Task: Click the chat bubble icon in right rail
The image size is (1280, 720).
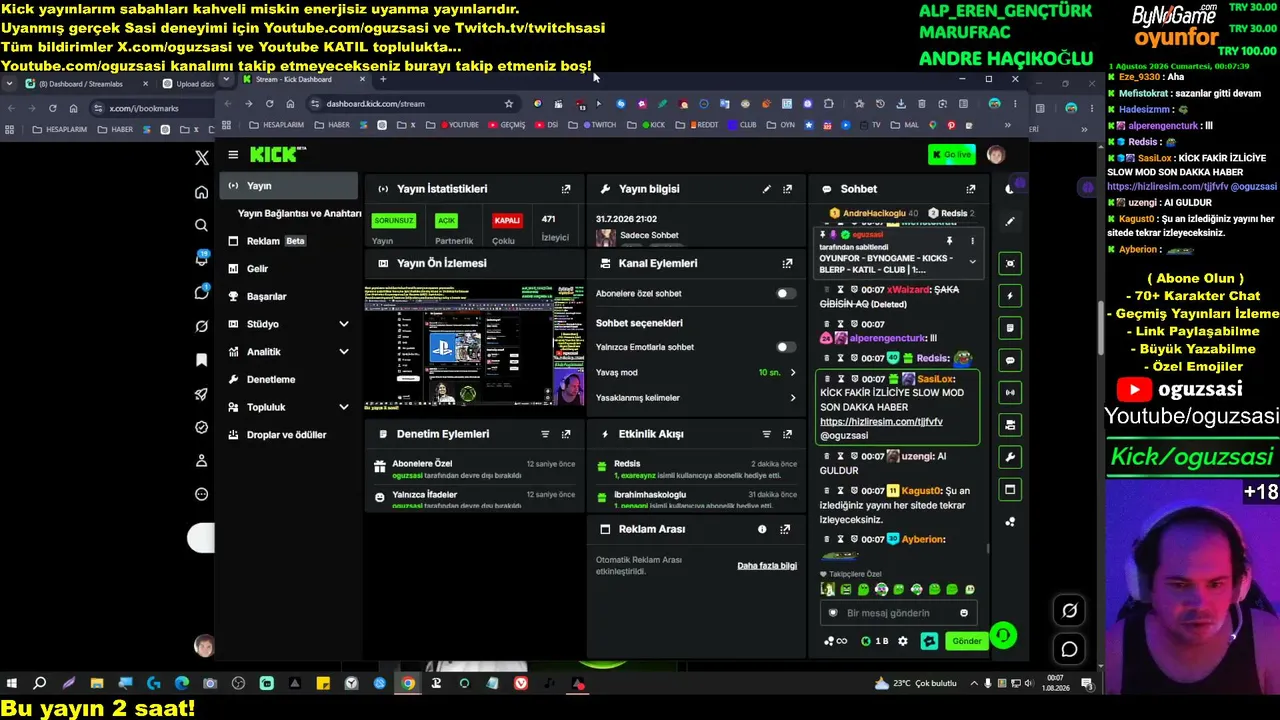Action: pyautogui.click(x=1010, y=360)
